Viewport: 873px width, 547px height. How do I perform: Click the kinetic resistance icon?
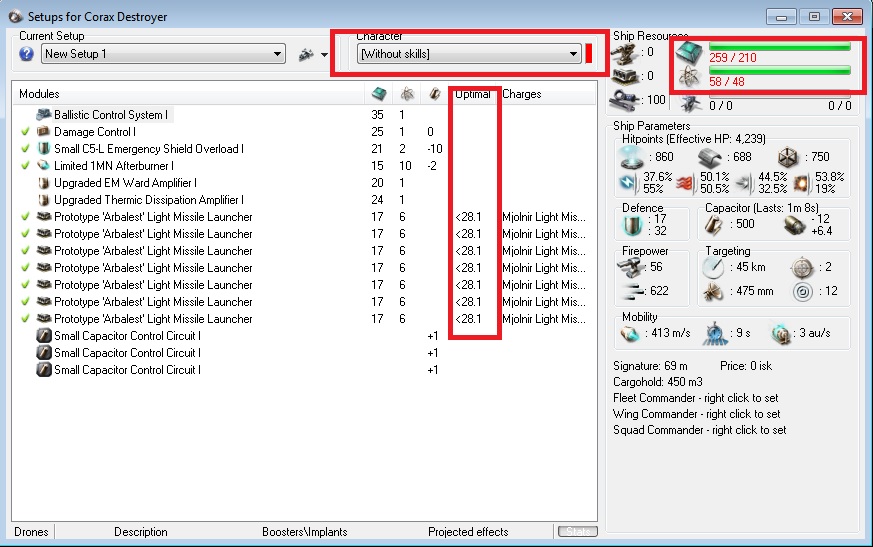tap(745, 183)
